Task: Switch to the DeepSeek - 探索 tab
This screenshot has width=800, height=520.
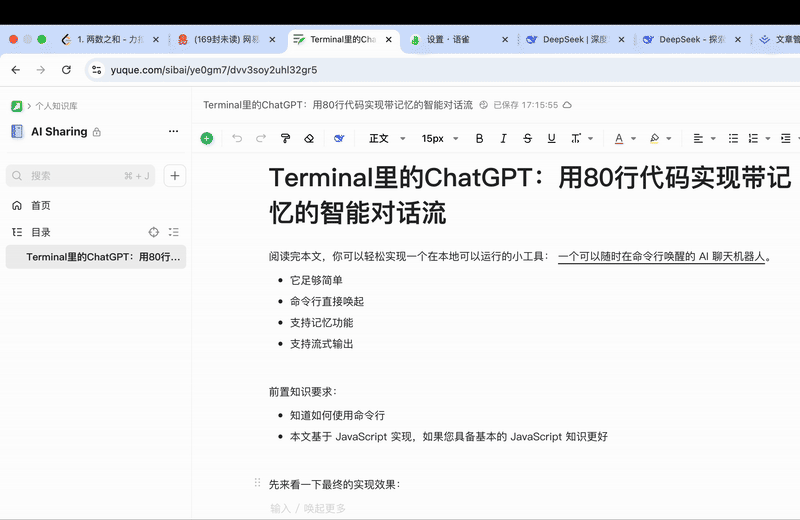Action: (691, 39)
